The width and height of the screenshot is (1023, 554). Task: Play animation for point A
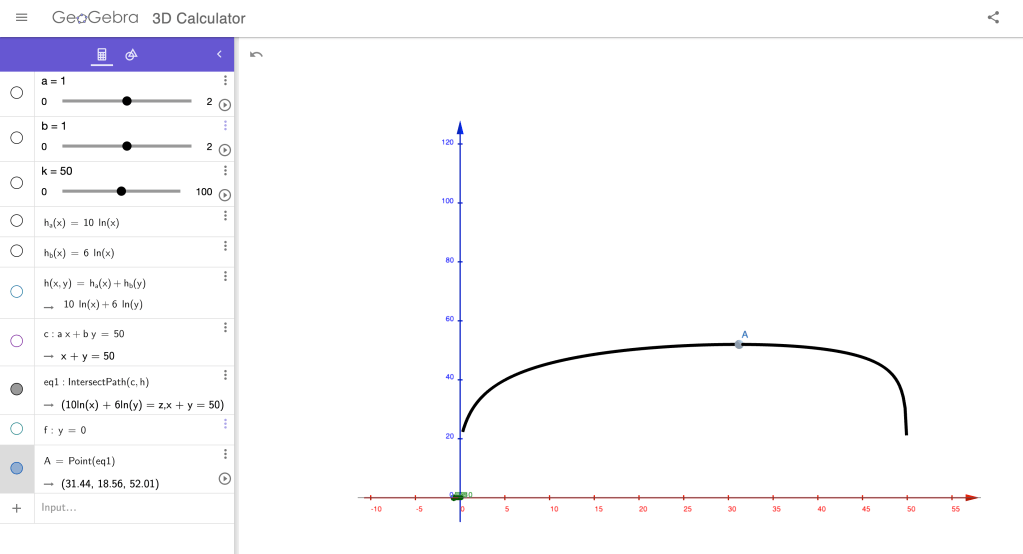point(225,479)
